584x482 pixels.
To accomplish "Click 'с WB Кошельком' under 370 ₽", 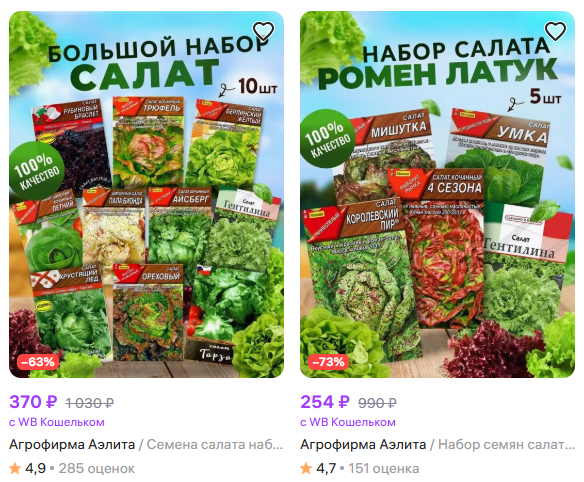I will pos(57,422).
